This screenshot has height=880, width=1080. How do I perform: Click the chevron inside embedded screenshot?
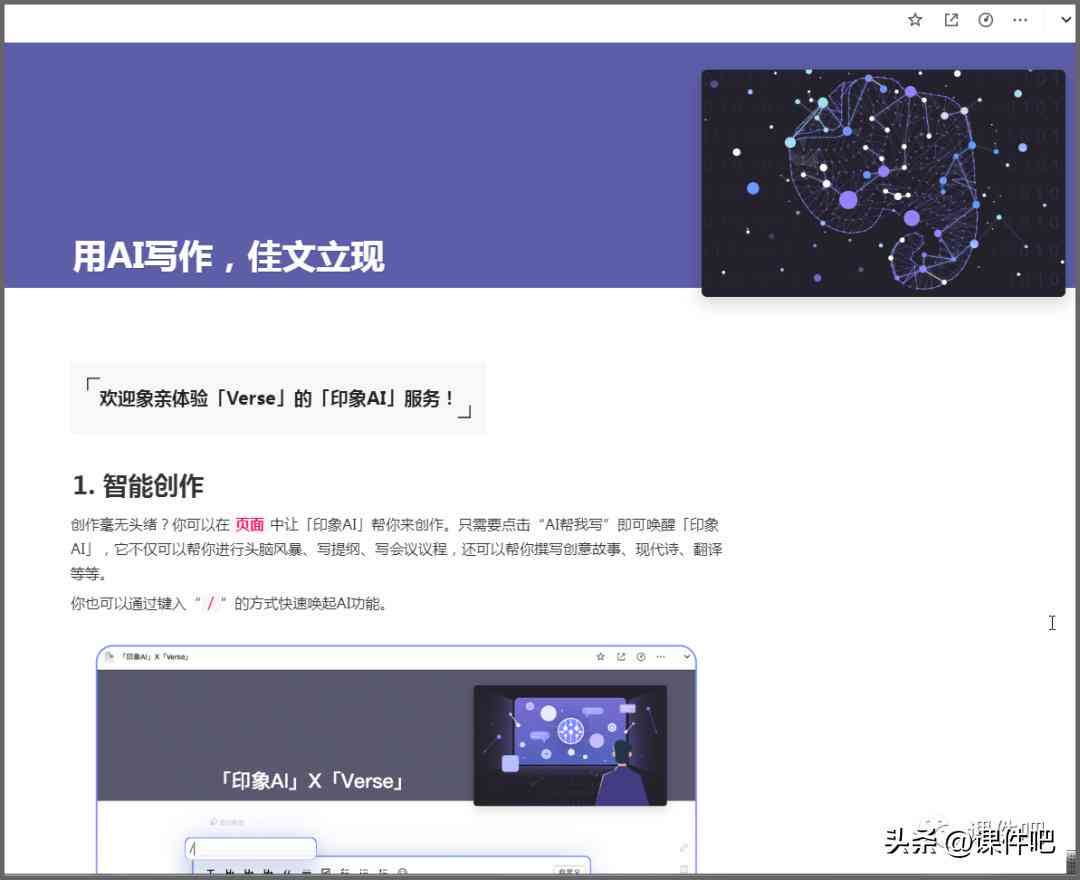(687, 657)
